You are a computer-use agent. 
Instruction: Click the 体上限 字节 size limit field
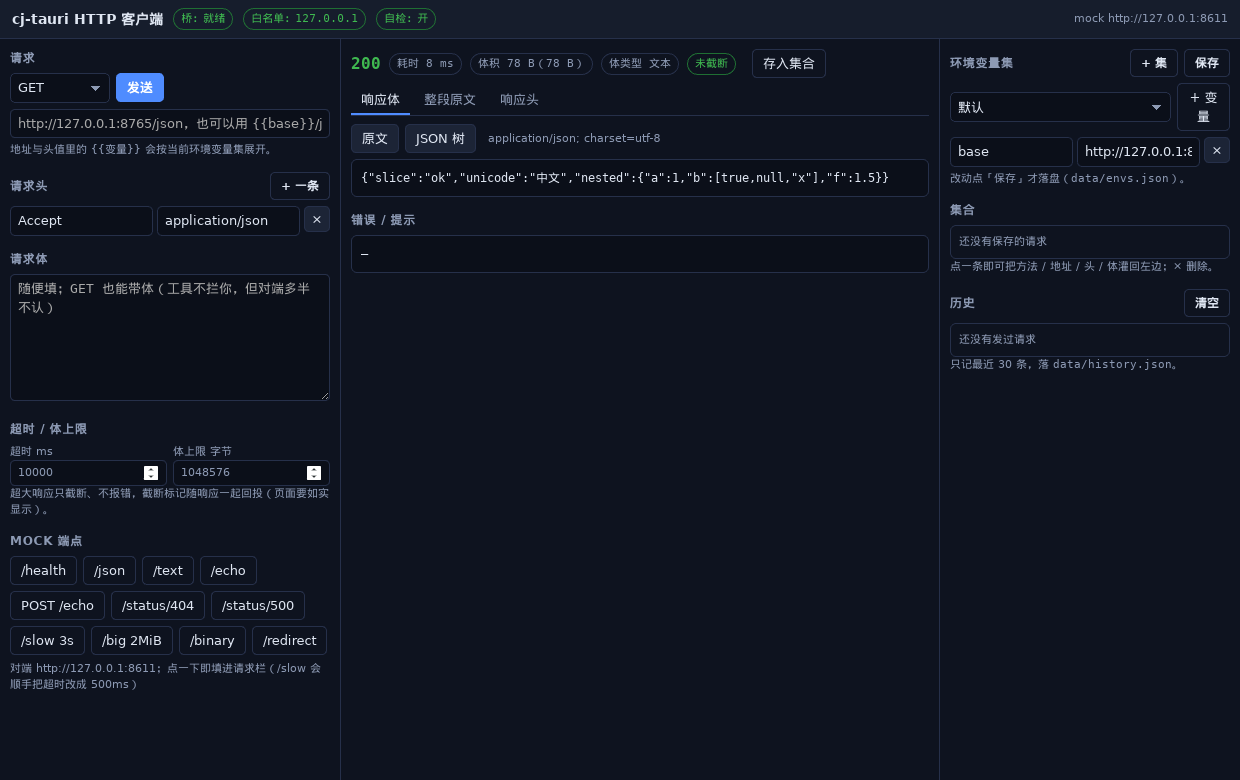(x=251, y=473)
